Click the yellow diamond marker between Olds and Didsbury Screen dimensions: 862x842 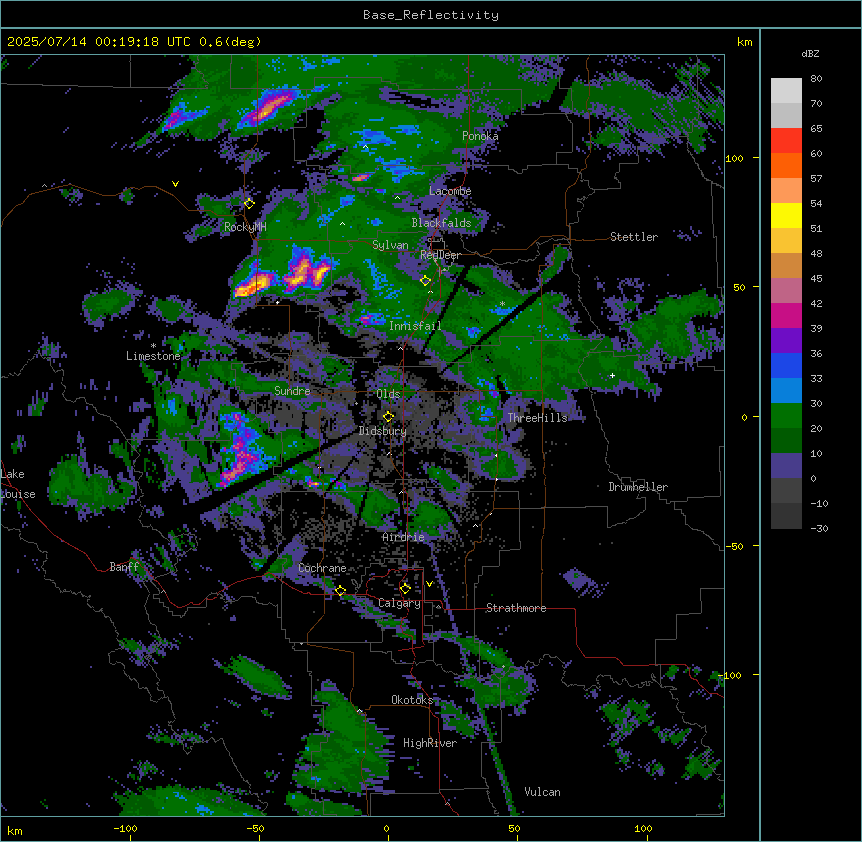[388, 417]
